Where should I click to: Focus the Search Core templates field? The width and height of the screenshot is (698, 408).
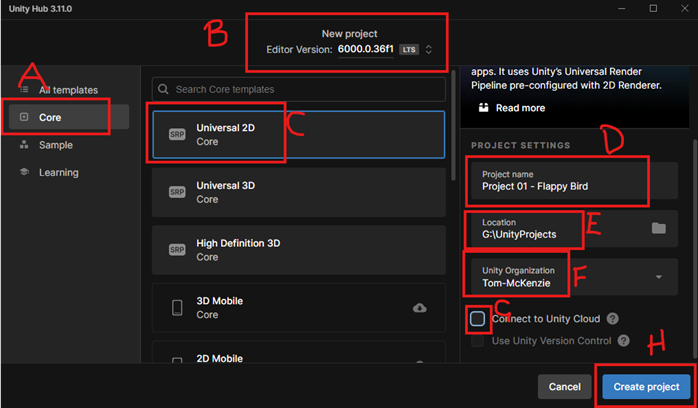click(299, 89)
